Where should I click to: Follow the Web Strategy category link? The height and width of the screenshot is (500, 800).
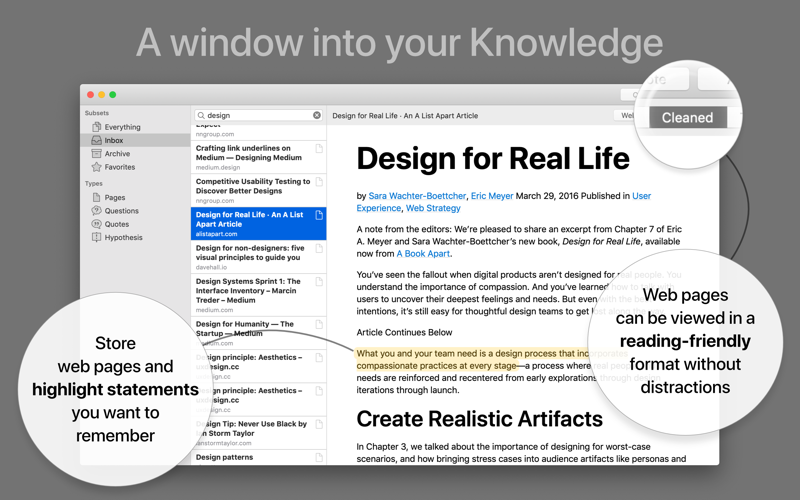[x=433, y=208]
